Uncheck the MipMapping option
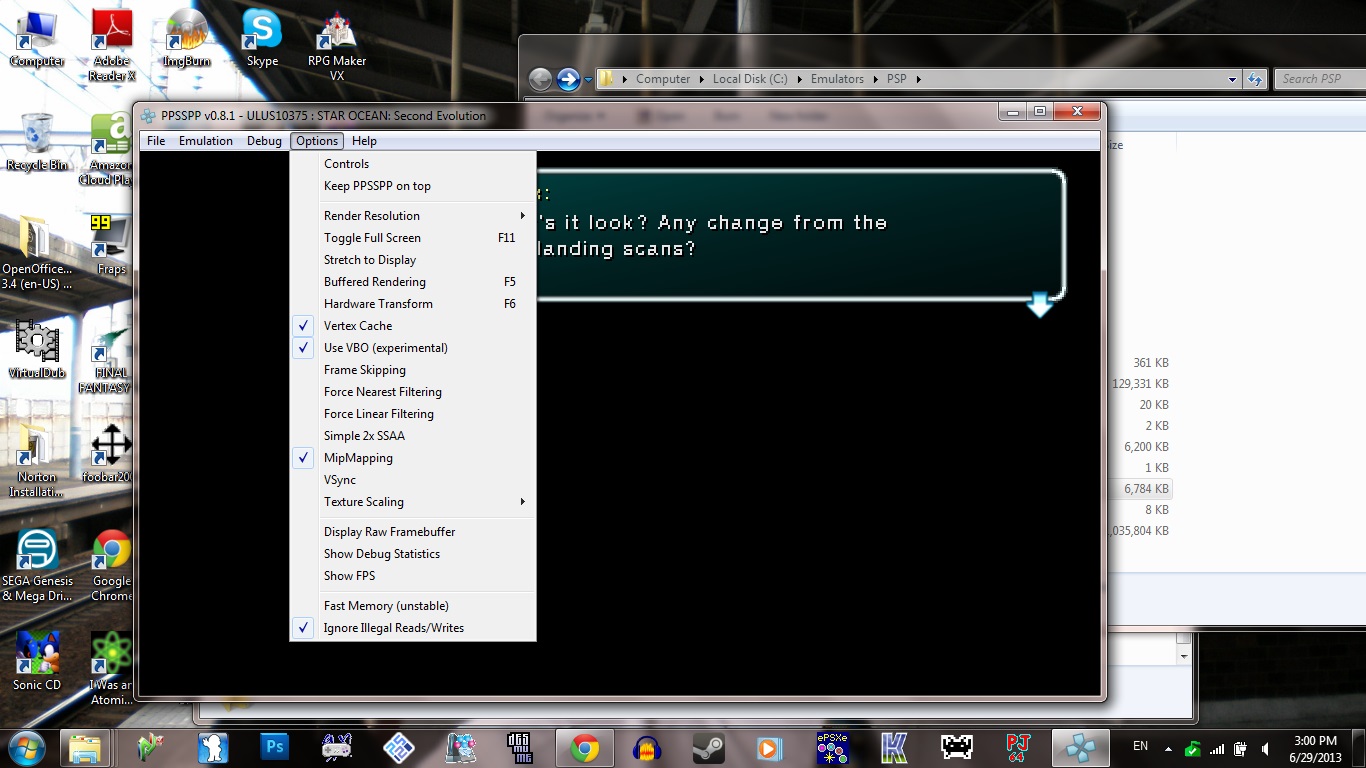1366x768 pixels. 358,458
